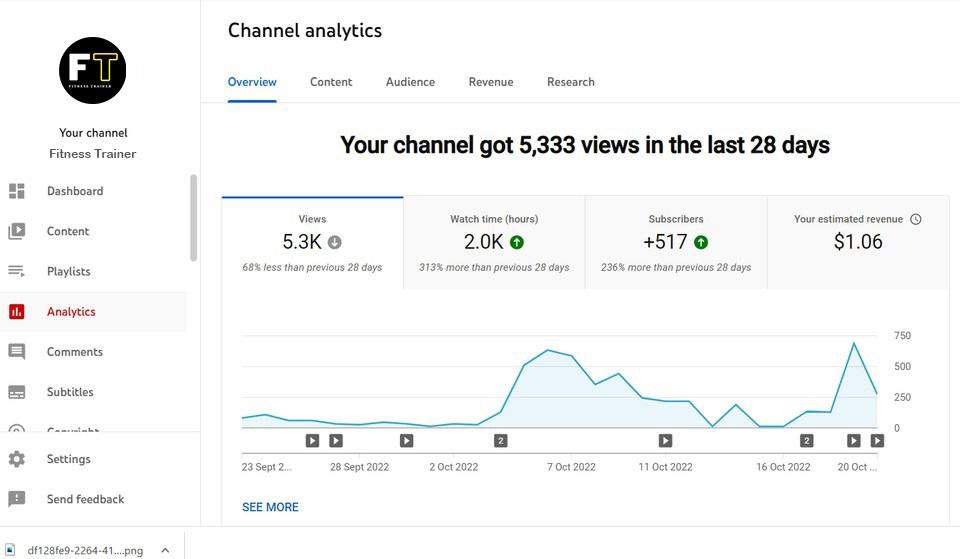Select the Watch time (hours) card
Image resolution: width=960 pixels, height=559 pixels.
click(494, 242)
